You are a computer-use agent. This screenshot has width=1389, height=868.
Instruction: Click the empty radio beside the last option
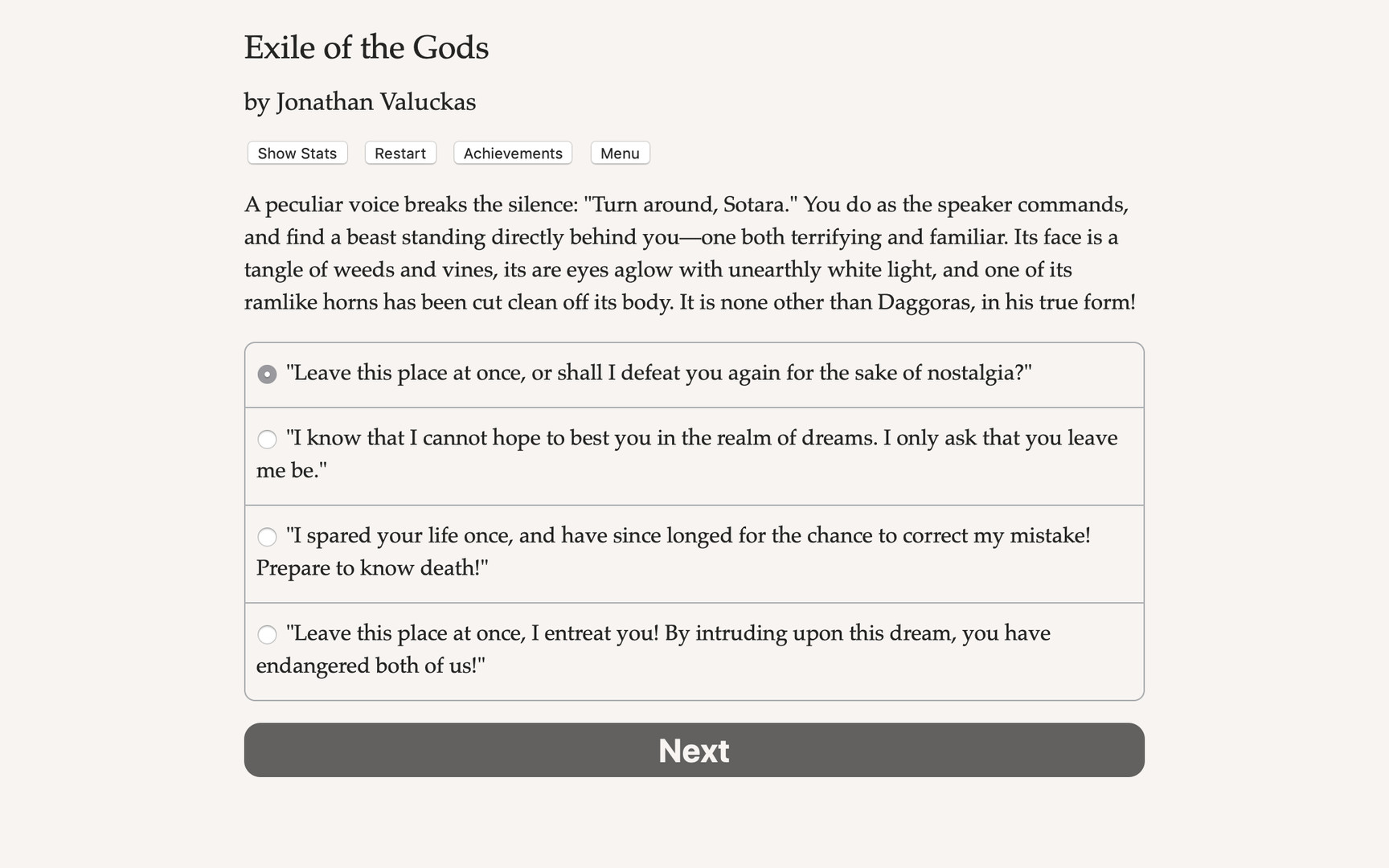click(267, 634)
